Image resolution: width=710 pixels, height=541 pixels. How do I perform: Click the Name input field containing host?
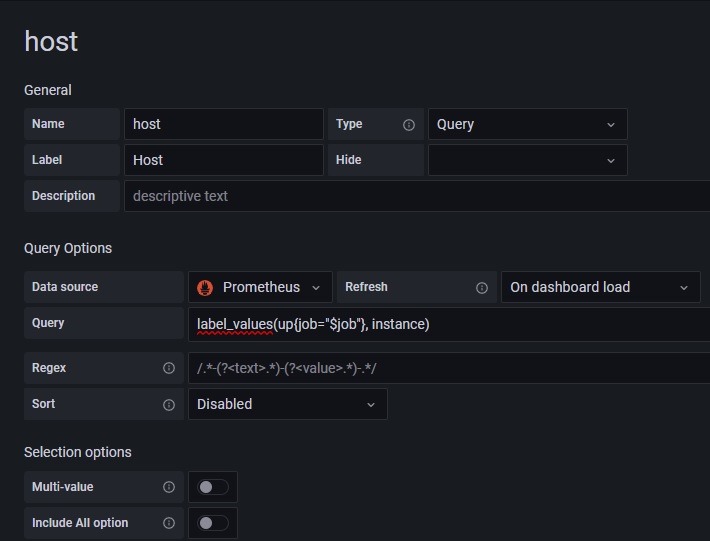pos(223,124)
